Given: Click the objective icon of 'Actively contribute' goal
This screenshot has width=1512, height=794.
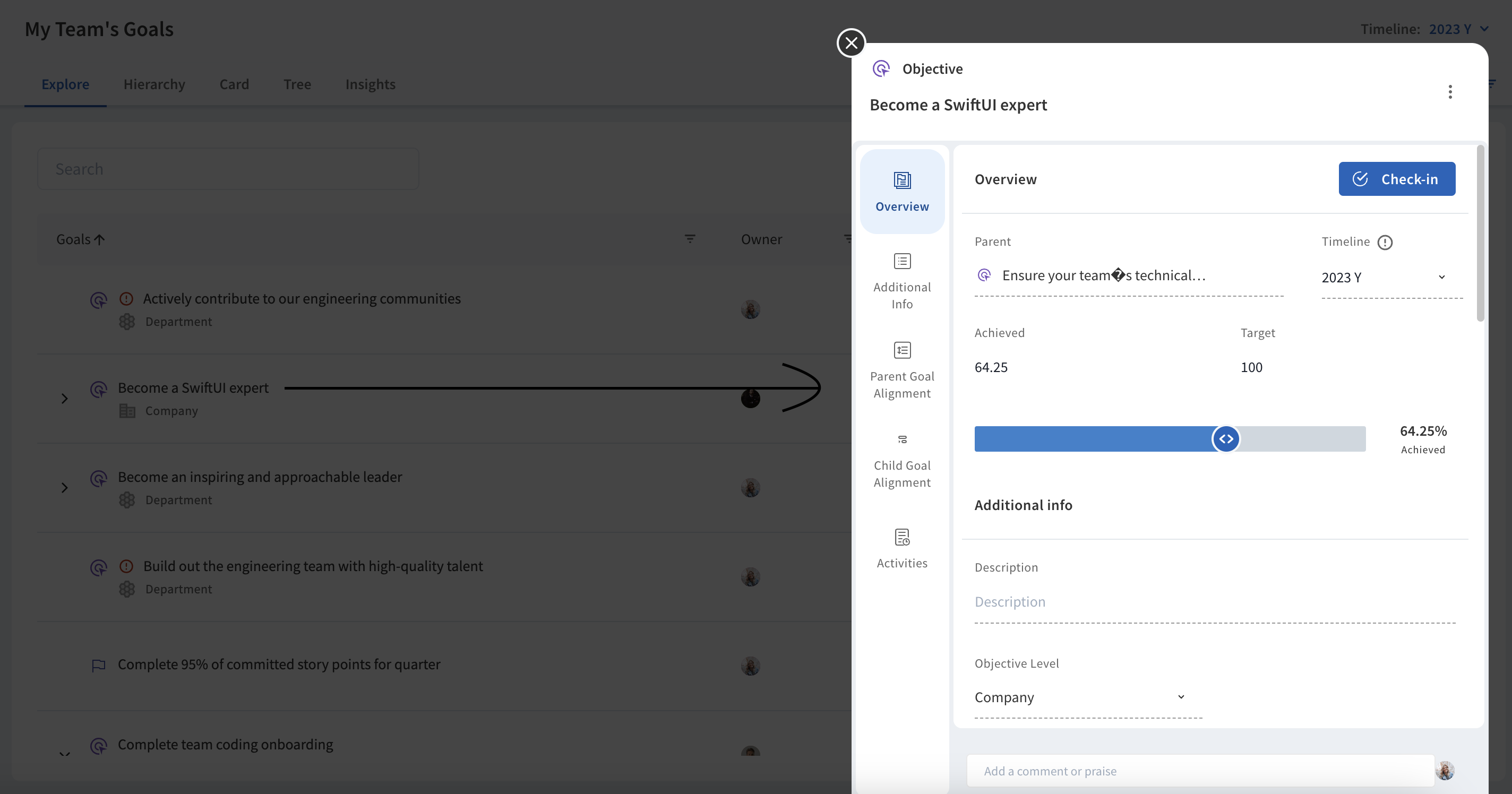Looking at the screenshot, I should (x=99, y=300).
